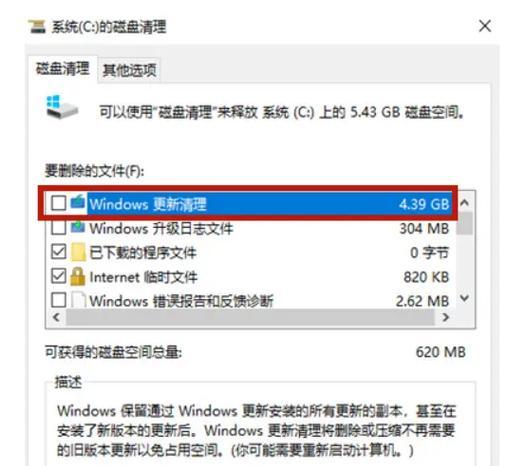Uncheck the Internet 临时文件 checkbox
The image size is (527, 466).
coord(58,276)
